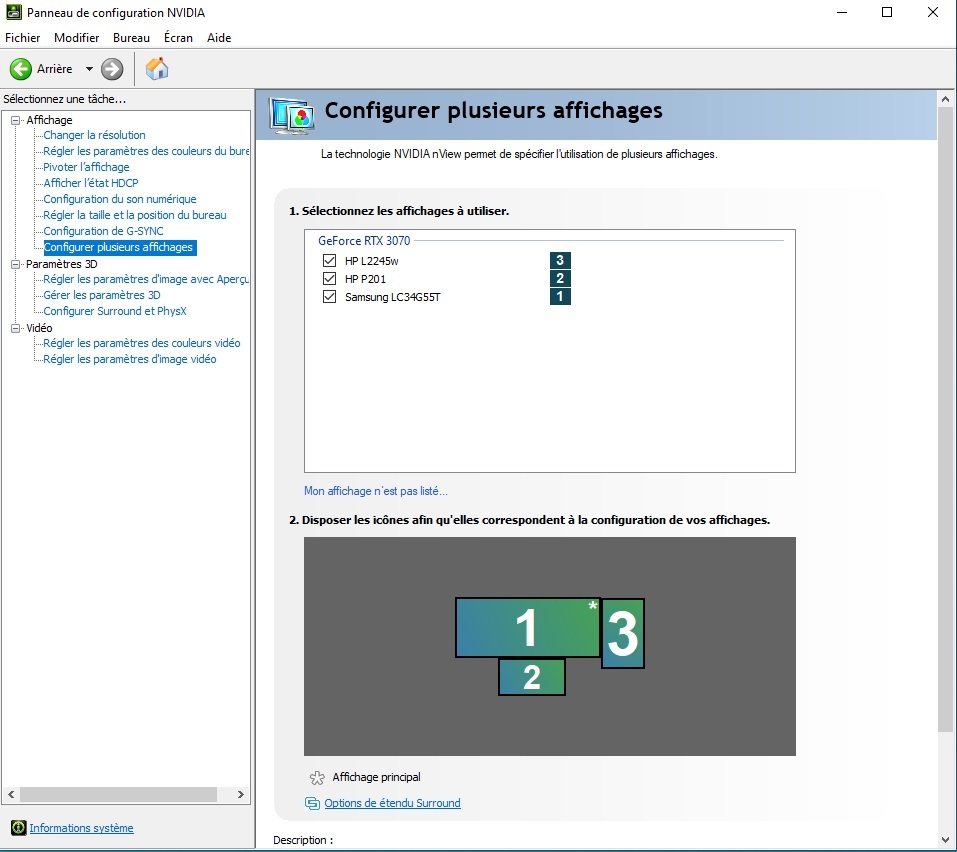Collapse the Paramètres 3D tree node

(16, 264)
